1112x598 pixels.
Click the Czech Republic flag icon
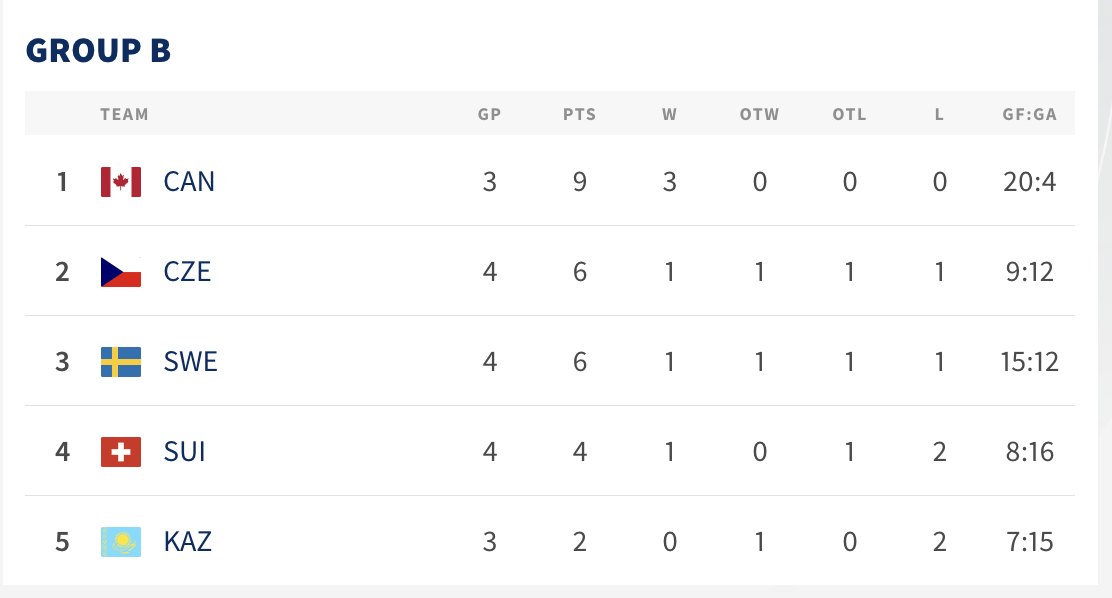pos(121,271)
